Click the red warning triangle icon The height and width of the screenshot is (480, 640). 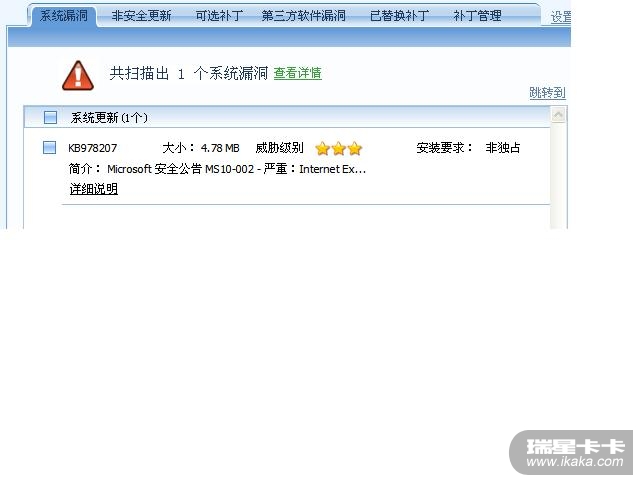tap(78, 76)
